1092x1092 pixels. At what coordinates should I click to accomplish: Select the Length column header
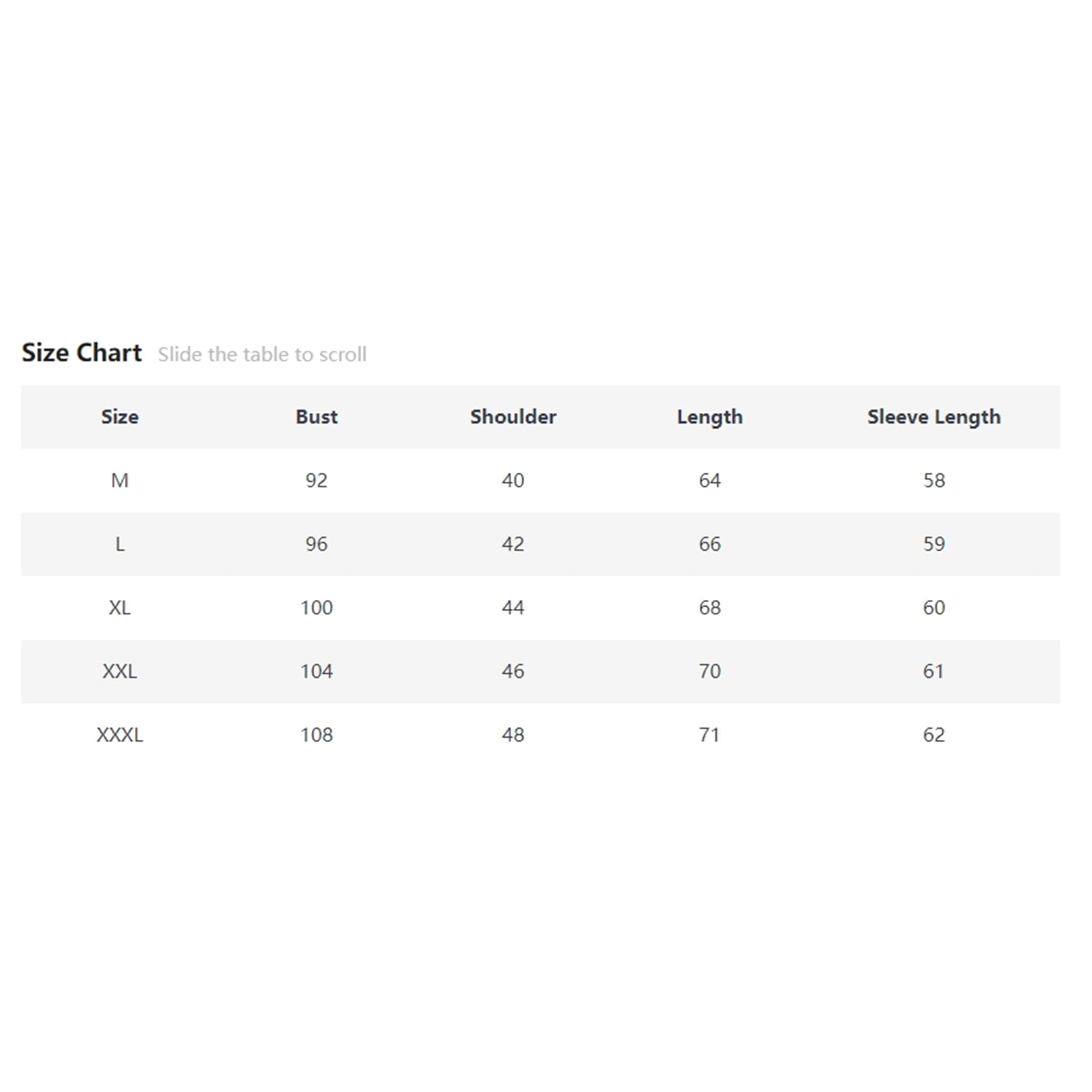tap(710, 417)
